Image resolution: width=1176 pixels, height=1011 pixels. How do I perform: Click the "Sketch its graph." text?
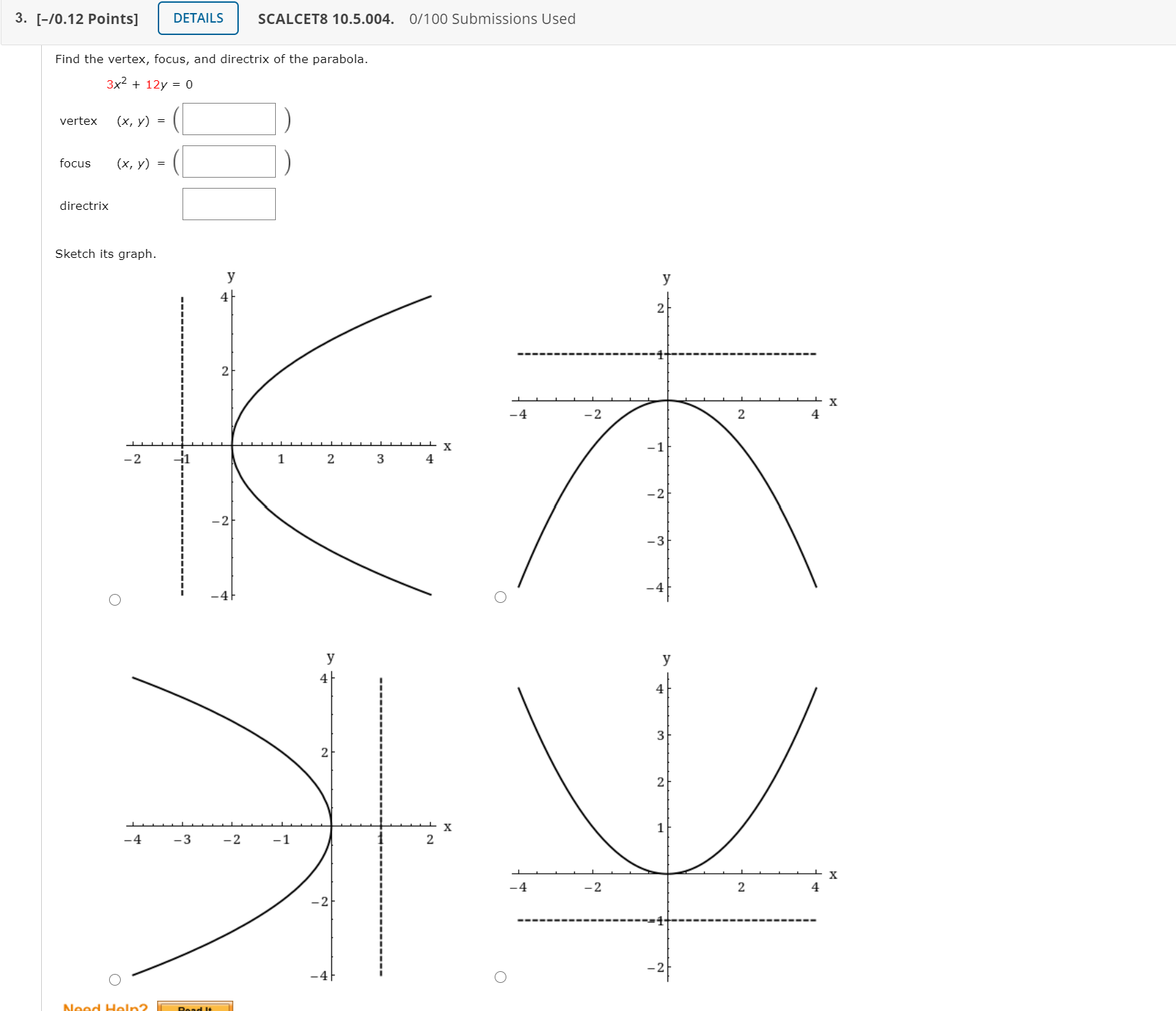click(106, 254)
